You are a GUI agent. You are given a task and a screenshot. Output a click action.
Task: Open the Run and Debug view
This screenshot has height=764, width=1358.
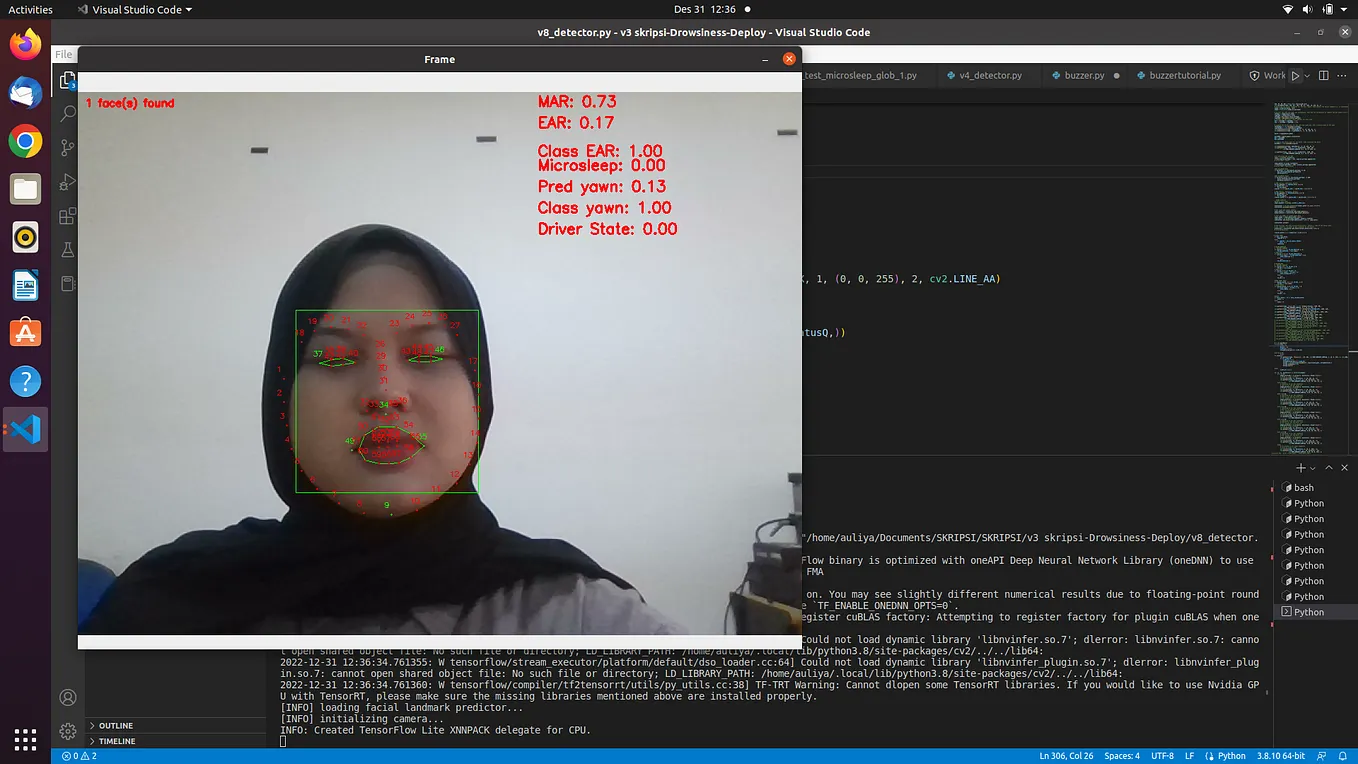(67, 181)
